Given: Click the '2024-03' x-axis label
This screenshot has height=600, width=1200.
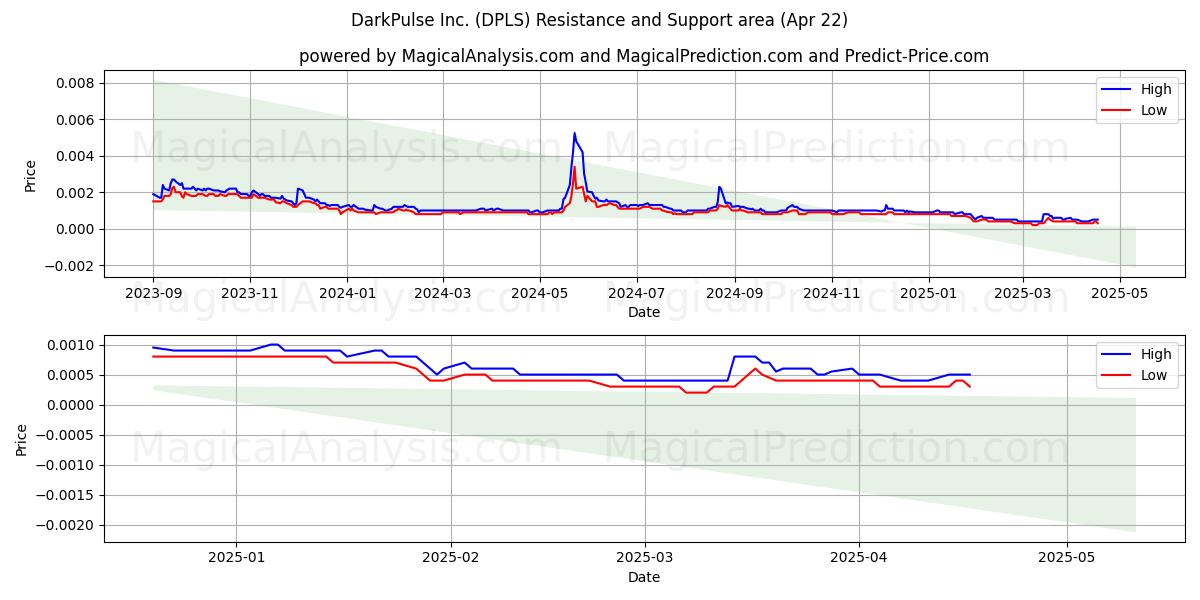Looking at the screenshot, I should coord(442,294).
